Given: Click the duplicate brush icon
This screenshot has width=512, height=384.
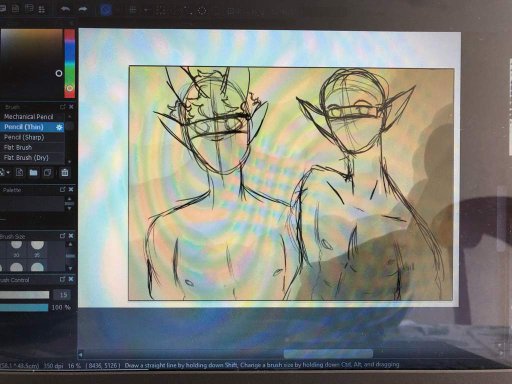Looking at the screenshot, I should coord(48,172).
